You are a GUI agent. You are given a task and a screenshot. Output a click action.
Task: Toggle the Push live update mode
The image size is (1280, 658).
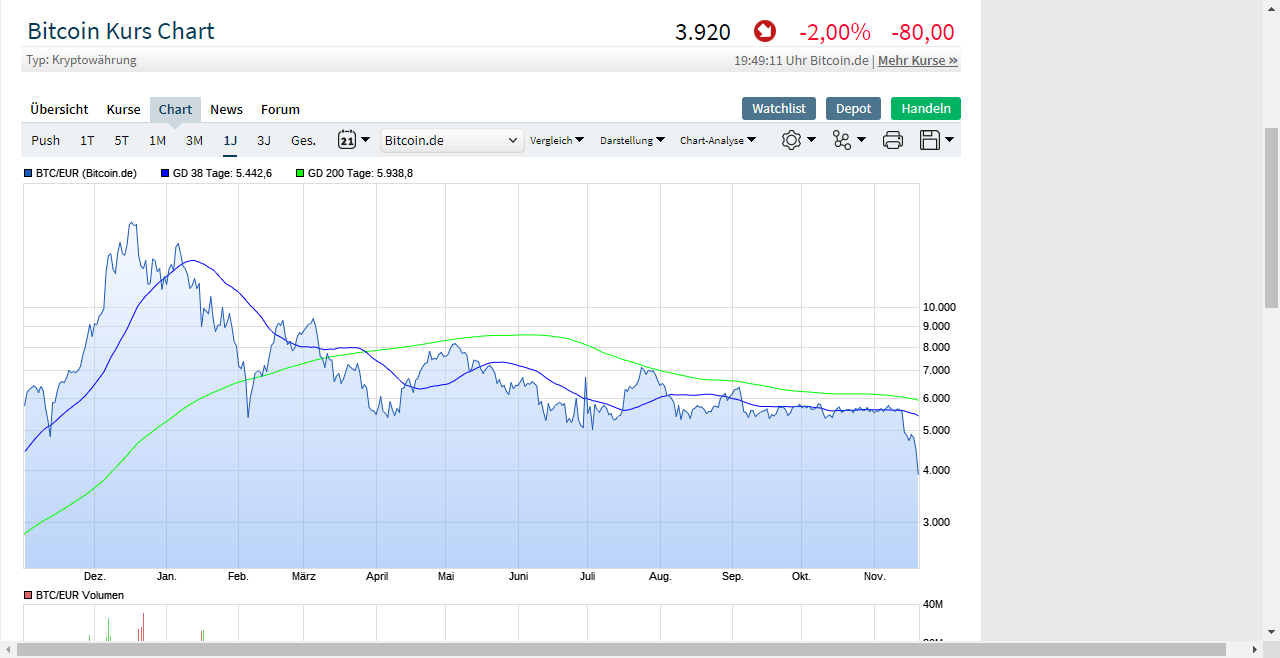click(45, 140)
